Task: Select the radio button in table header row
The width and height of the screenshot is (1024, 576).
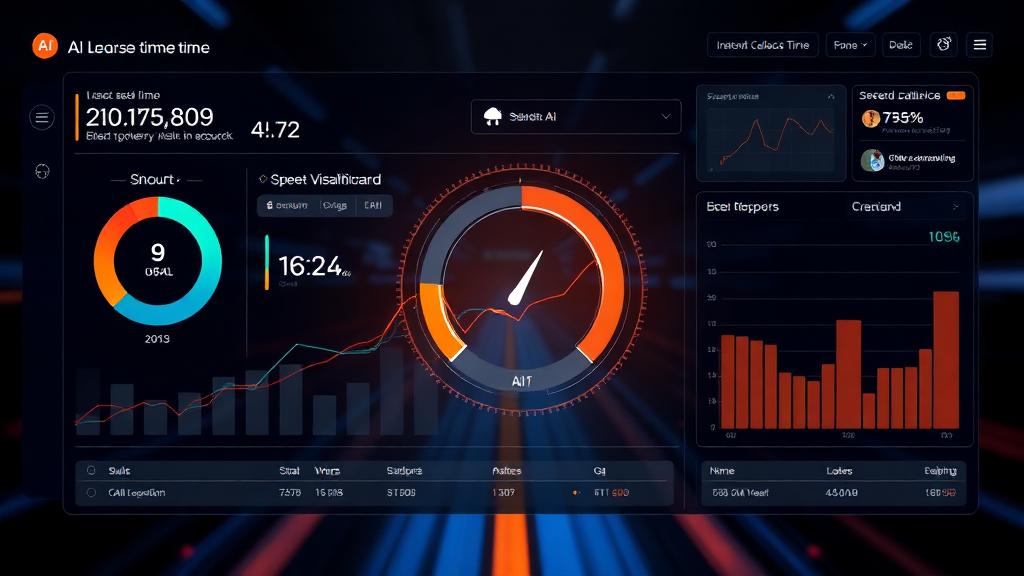Action: [91, 470]
